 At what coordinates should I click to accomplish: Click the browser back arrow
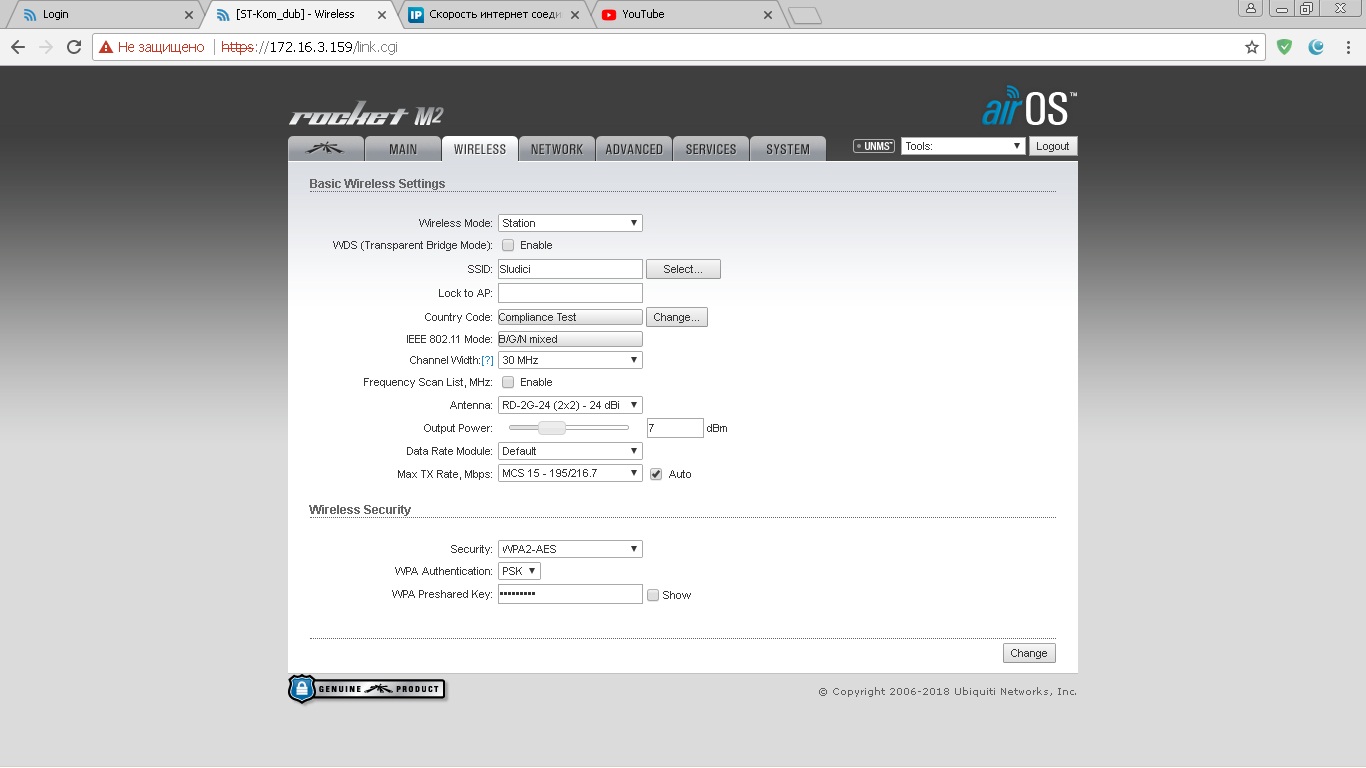18,47
